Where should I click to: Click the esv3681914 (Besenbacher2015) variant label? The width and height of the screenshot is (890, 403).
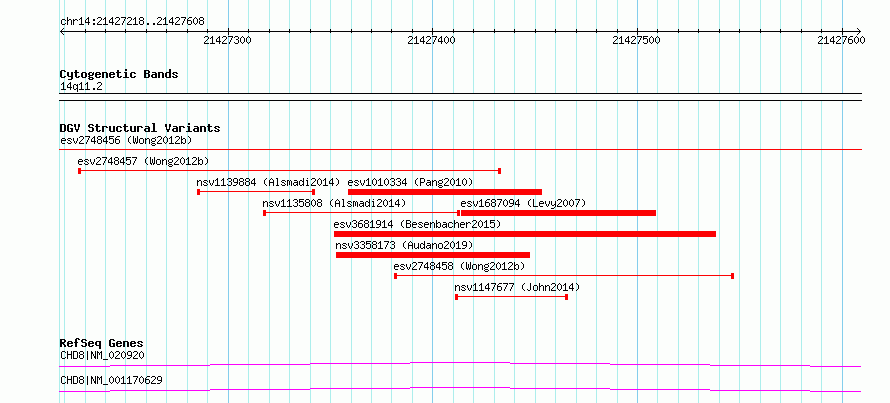417,224
